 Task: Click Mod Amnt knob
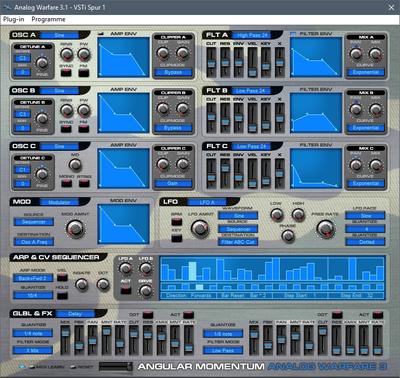[x=75, y=228]
